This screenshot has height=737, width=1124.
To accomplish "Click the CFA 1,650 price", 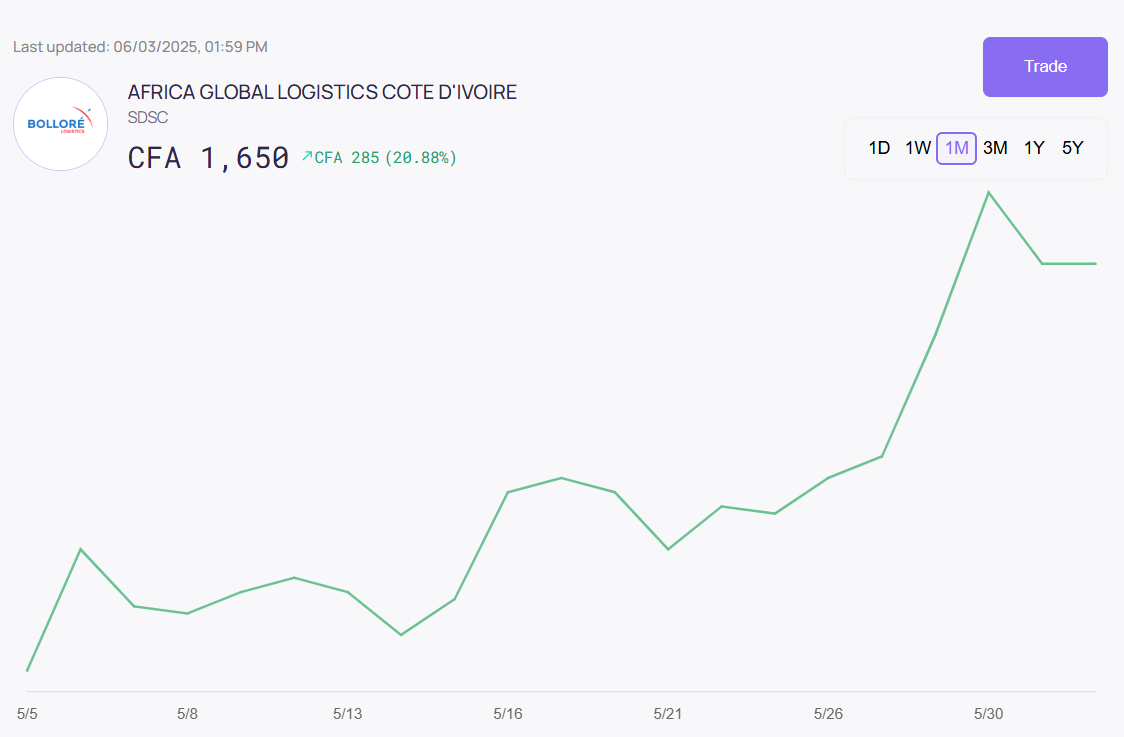I will pyautogui.click(x=208, y=158).
